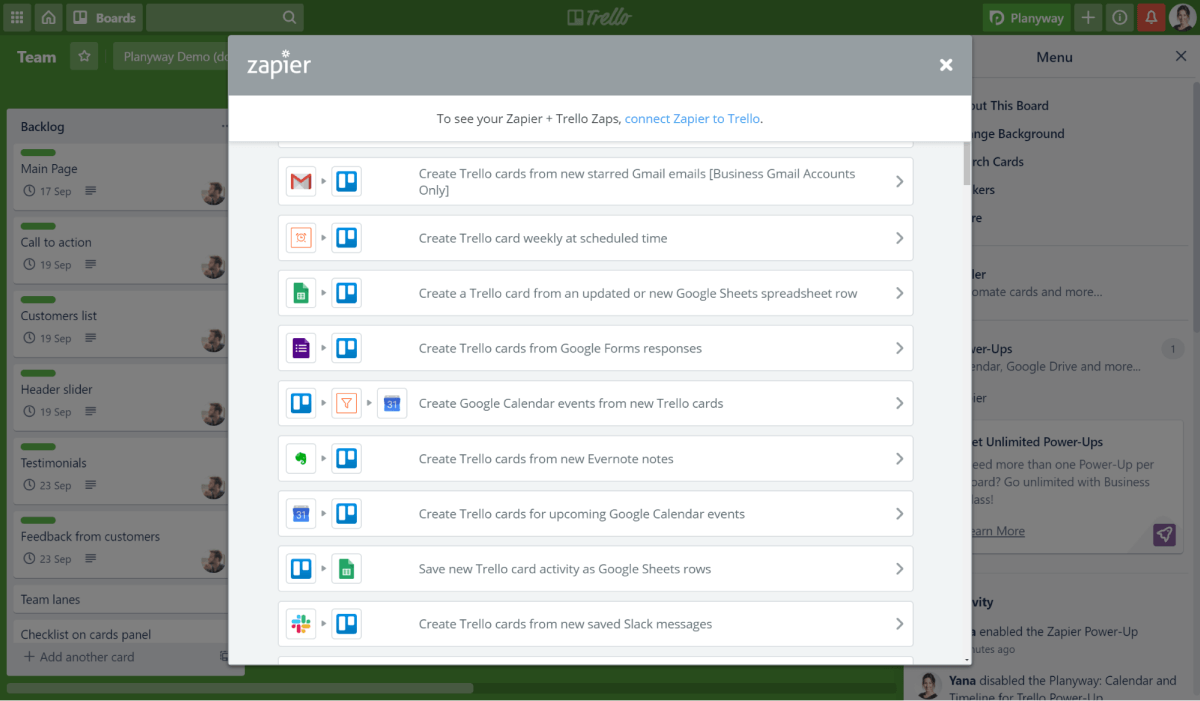Open Trello notifications via the bell icon
1200x701 pixels.
click(1151, 17)
